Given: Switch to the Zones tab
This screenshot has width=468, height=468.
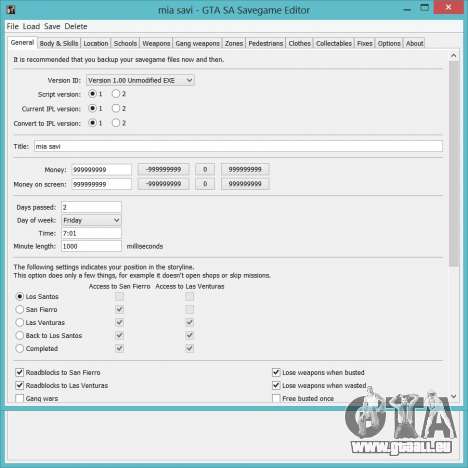Looking at the screenshot, I should click(x=234, y=43).
